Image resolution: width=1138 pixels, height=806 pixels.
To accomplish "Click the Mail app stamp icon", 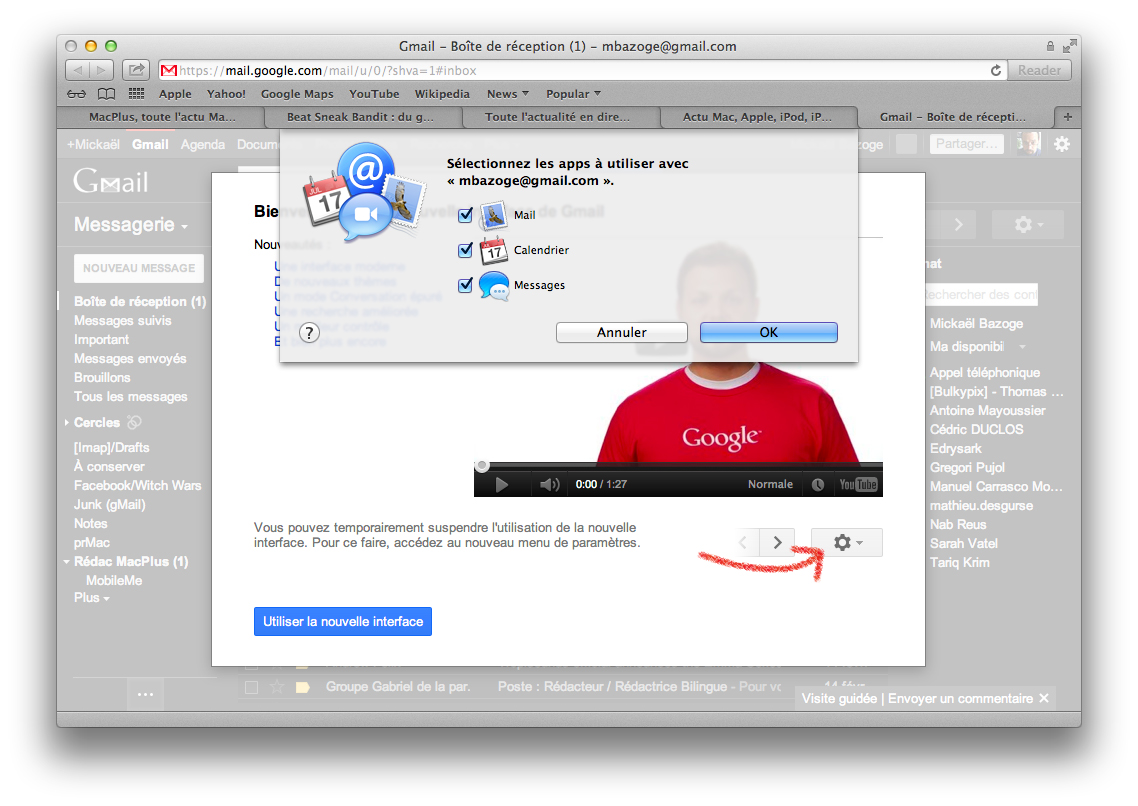I will coord(494,215).
